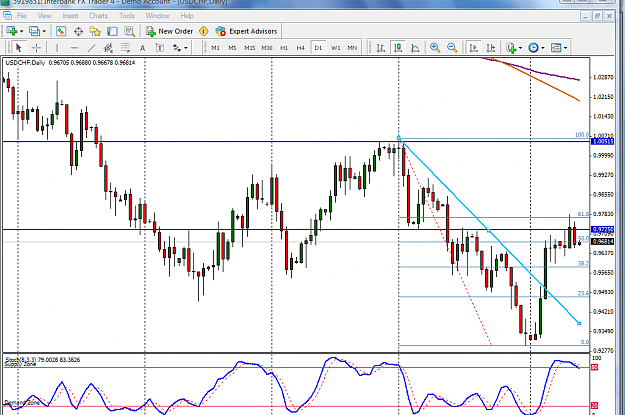Select the Draw Vertical Line tool

57,48
